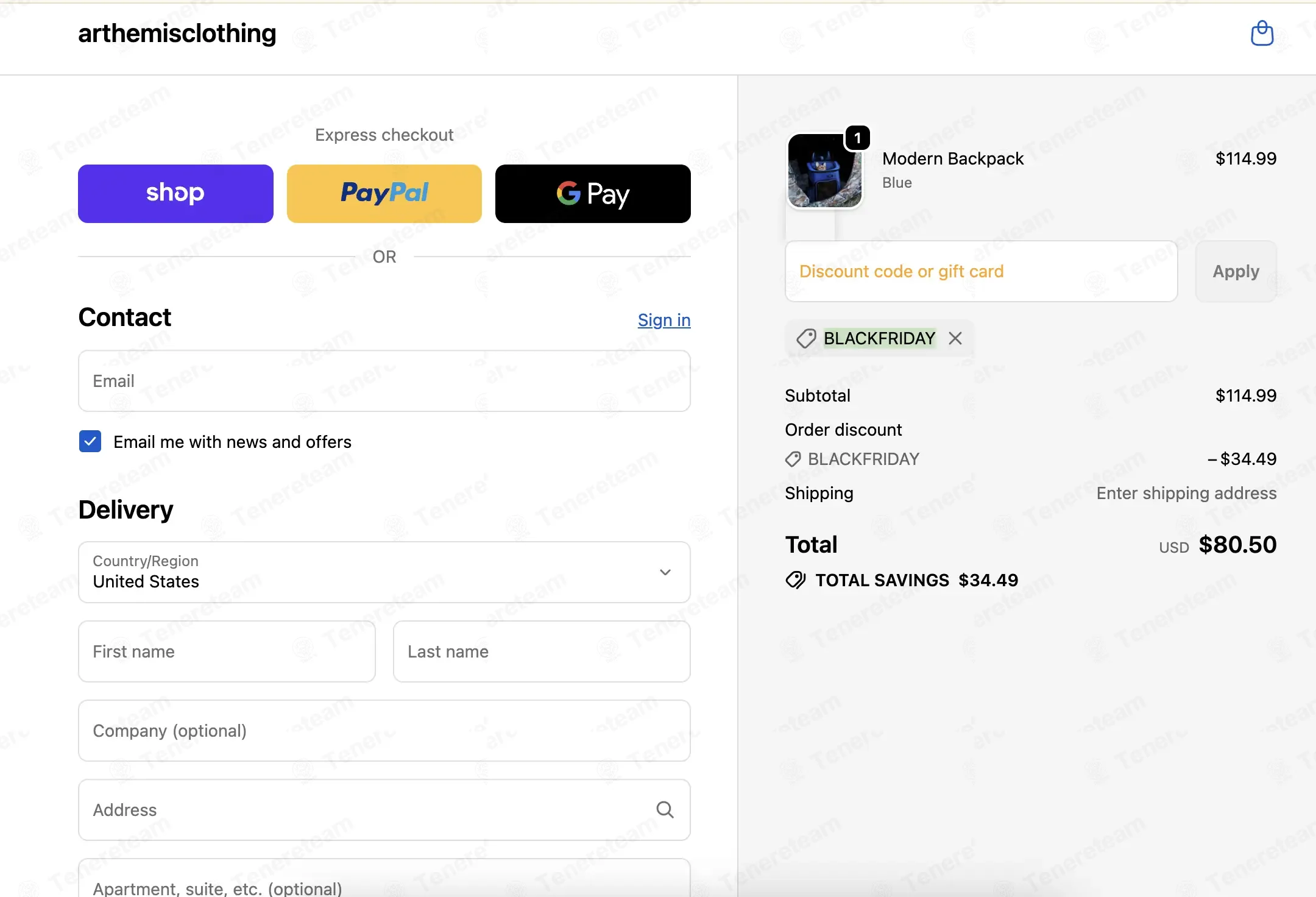Open the Modern Backpack product thumbnail
1316x897 pixels.
825,171
